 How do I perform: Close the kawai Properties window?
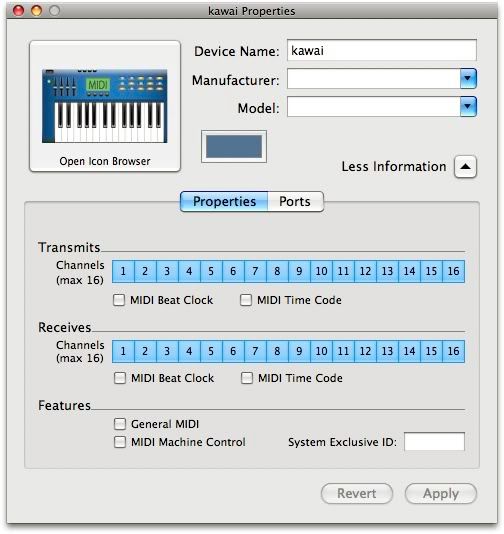pos(18,11)
